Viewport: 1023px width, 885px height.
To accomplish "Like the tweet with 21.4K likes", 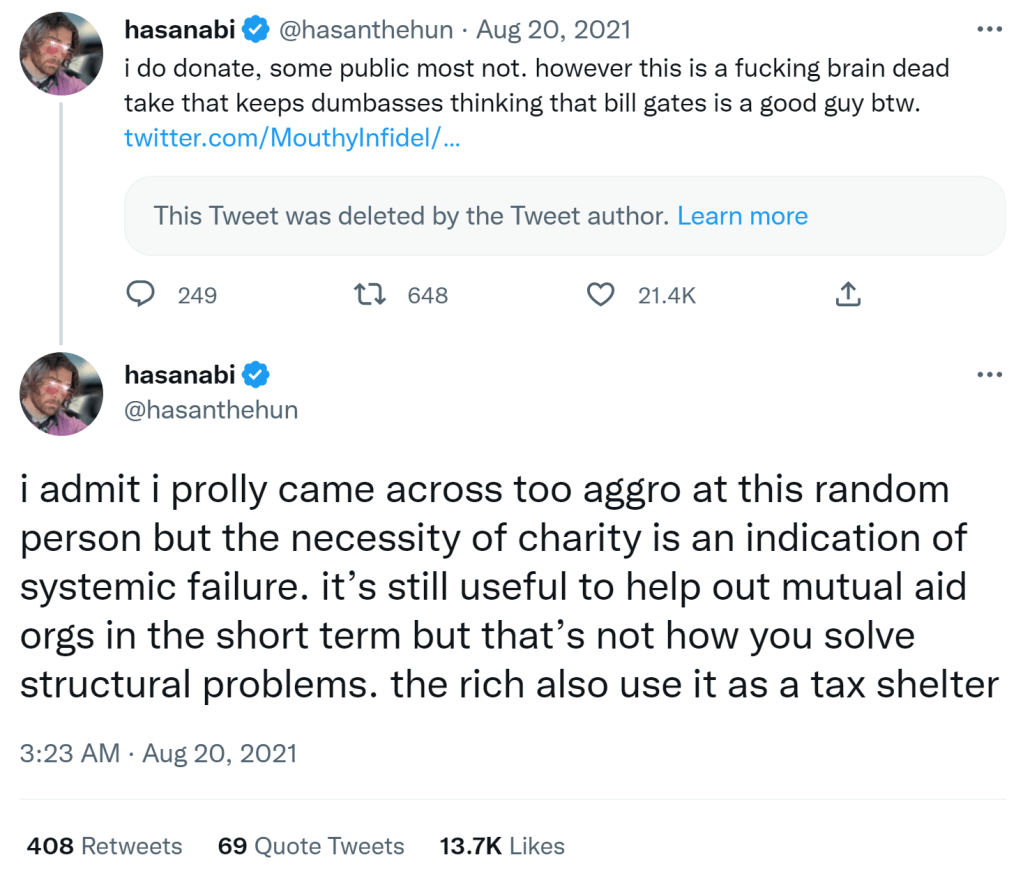I will 600,294.
